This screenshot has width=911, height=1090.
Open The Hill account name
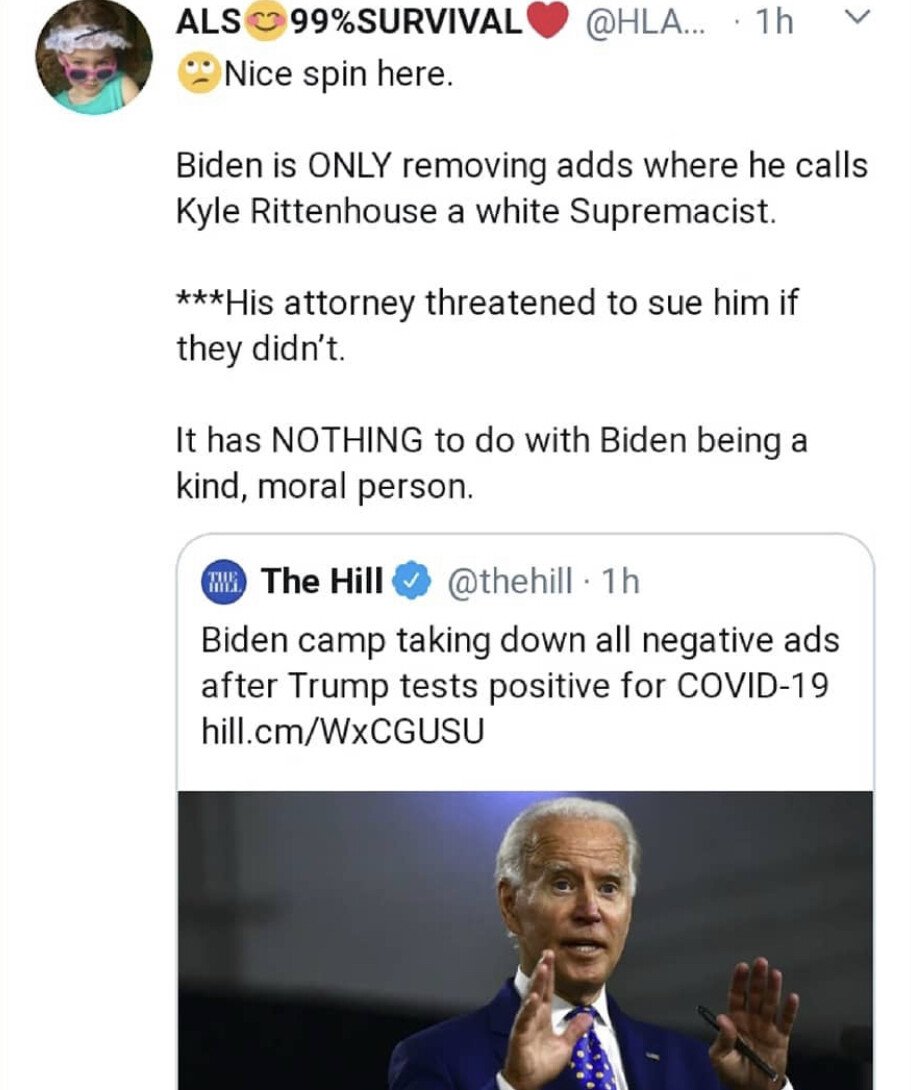click(x=321, y=581)
